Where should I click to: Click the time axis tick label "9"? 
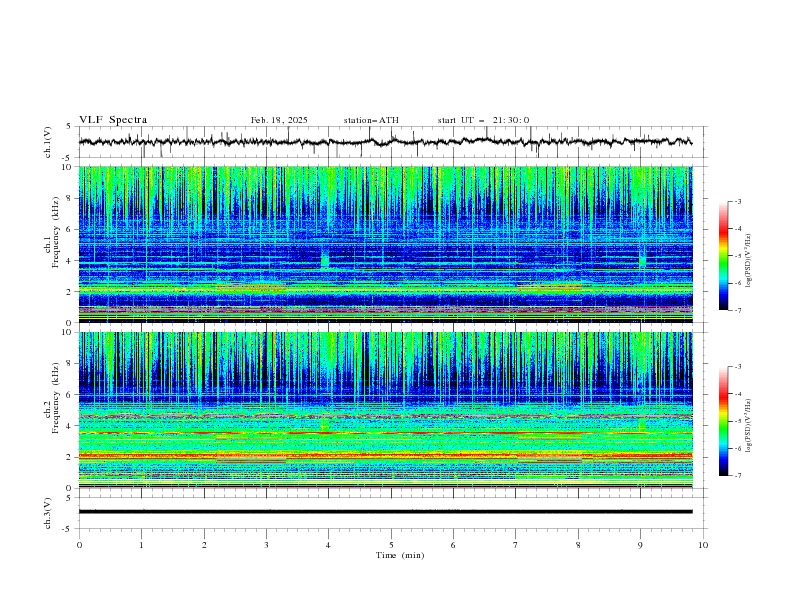coord(640,545)
